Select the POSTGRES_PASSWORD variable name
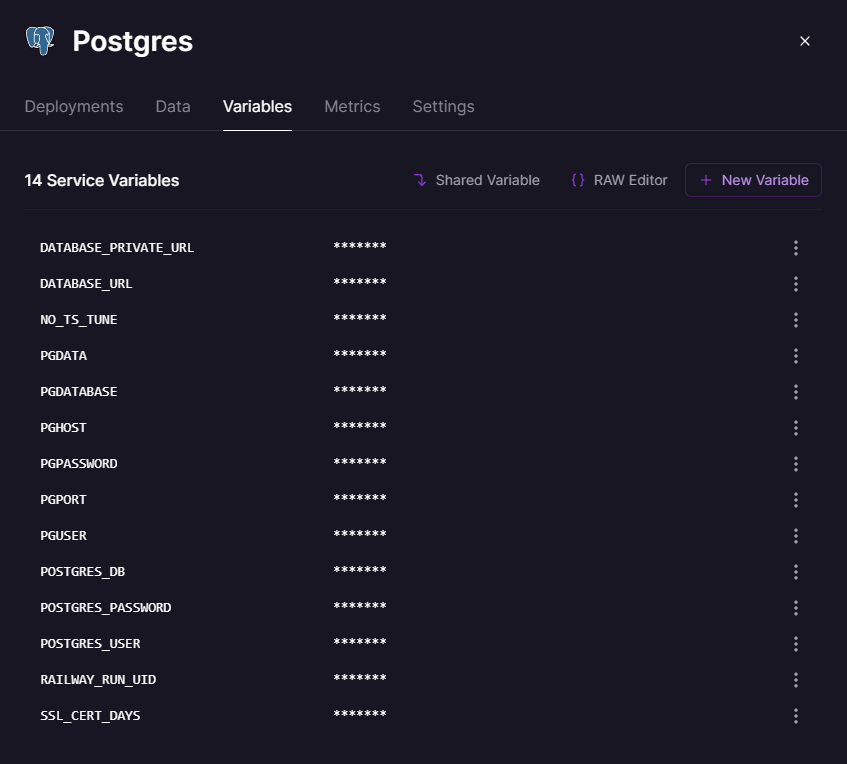The height and width of the screenshot is (764, 847). (106, 607)
